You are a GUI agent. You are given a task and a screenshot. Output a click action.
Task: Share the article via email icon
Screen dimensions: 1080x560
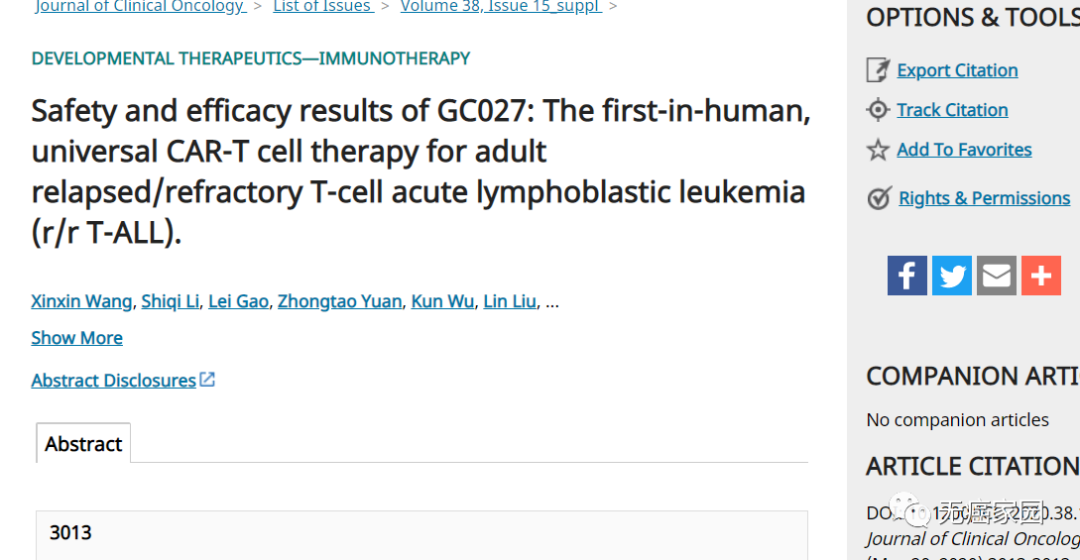[996, 275]
